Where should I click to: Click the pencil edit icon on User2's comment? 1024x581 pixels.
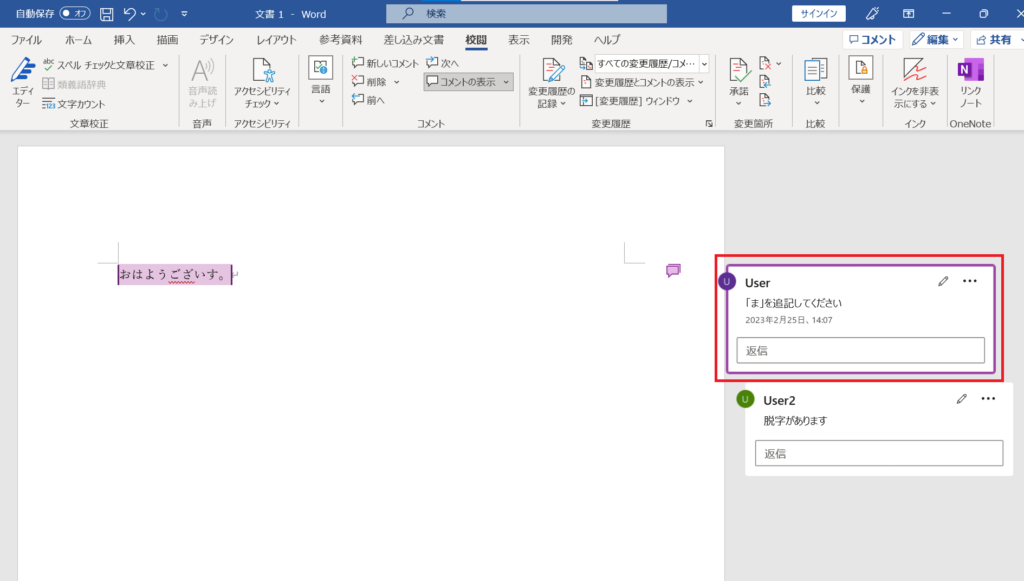click(962, 399)
